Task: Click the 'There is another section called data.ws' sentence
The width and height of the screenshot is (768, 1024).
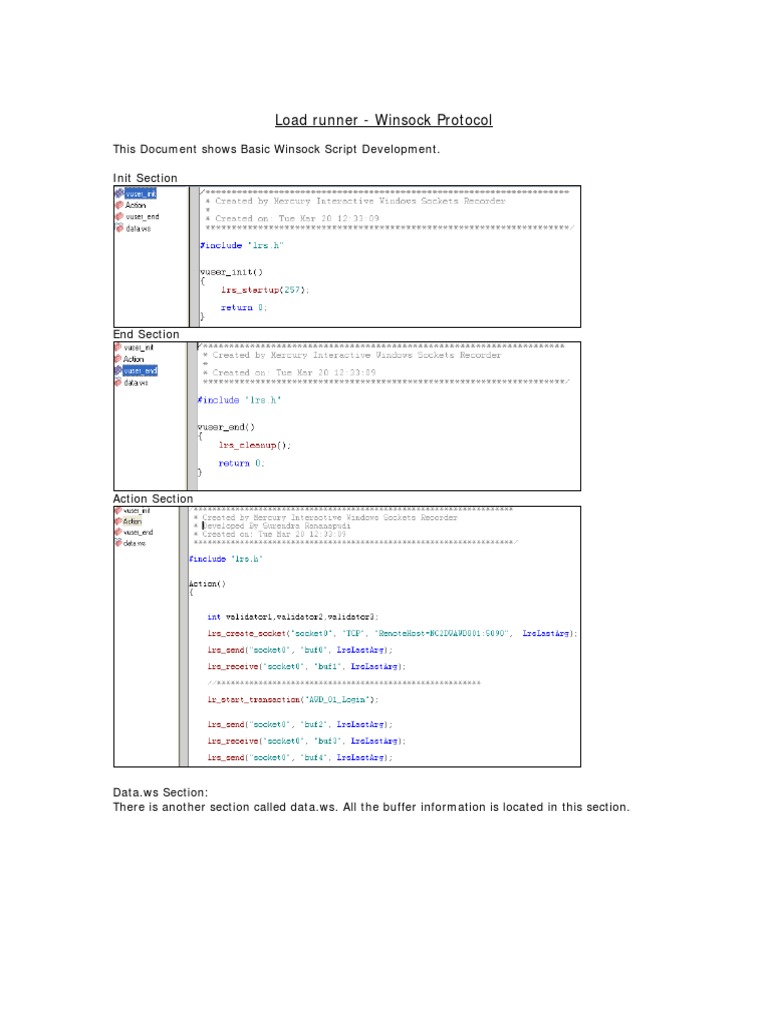Action: point(372,808)
